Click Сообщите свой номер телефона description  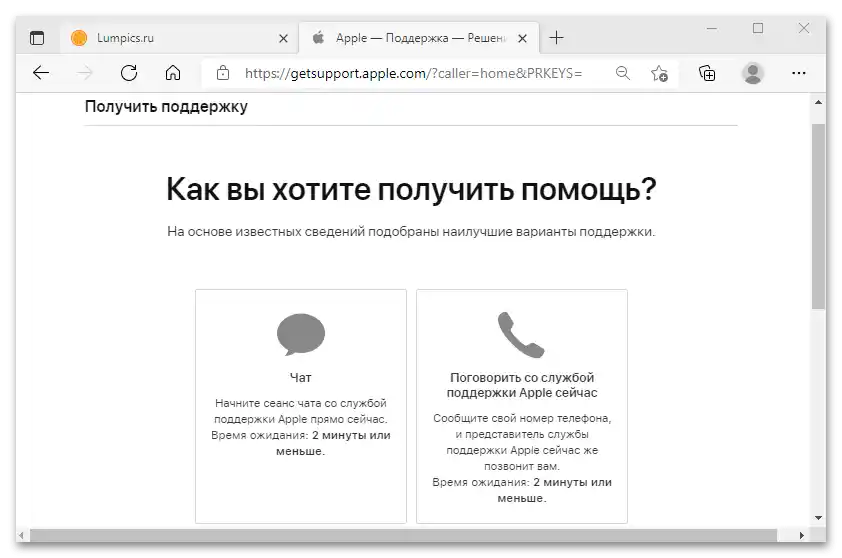pyautogui.click(x=522, y=441)
